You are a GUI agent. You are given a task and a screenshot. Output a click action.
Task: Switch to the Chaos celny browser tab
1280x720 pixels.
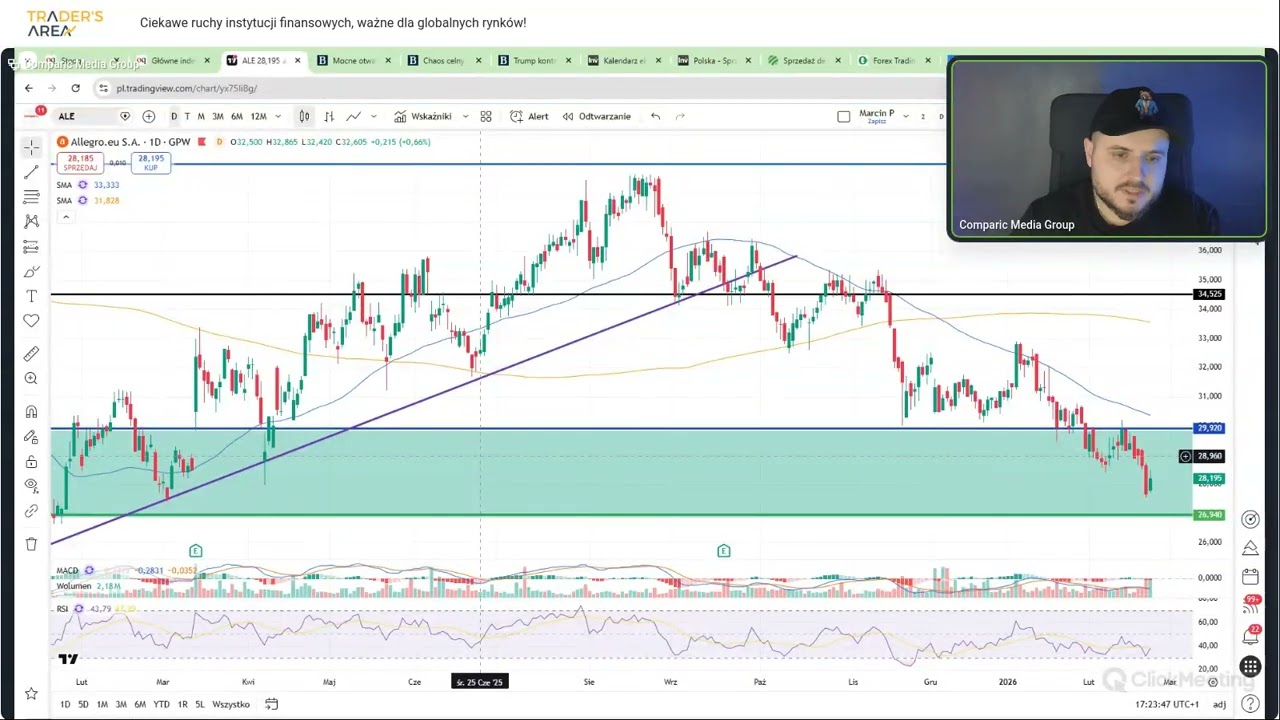click(444, 60)
